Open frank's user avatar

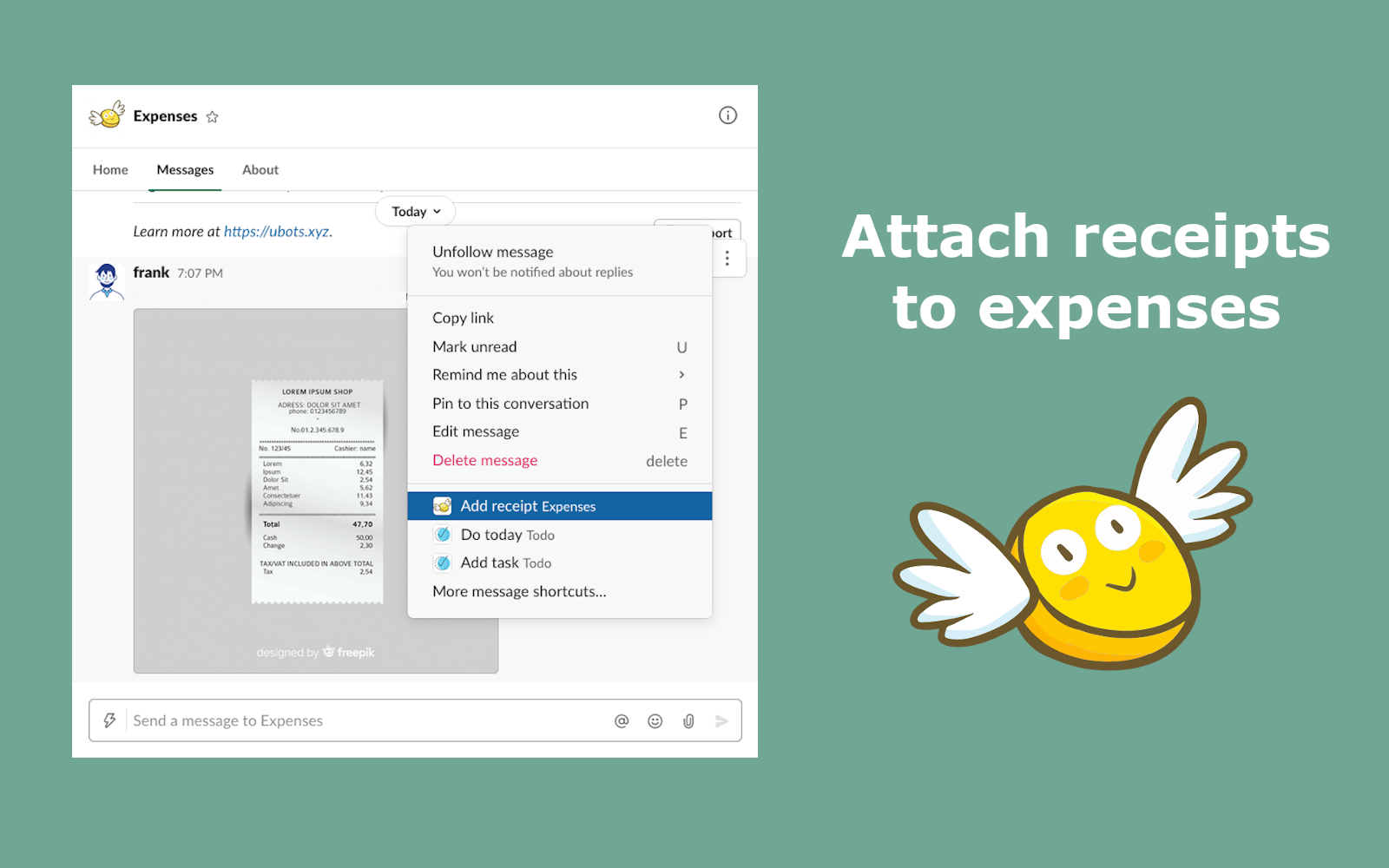coord(107,282)
